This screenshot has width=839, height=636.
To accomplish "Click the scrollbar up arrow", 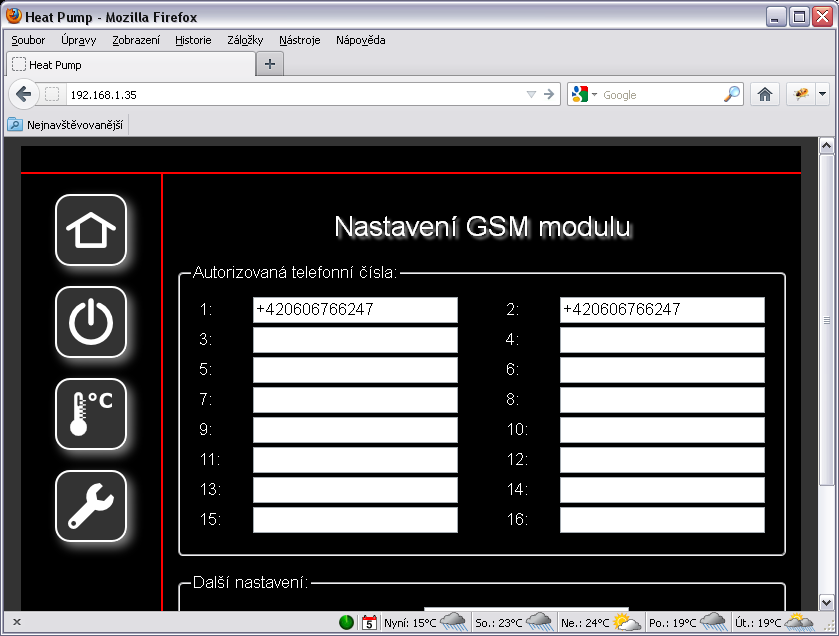I will coord(826,145).
